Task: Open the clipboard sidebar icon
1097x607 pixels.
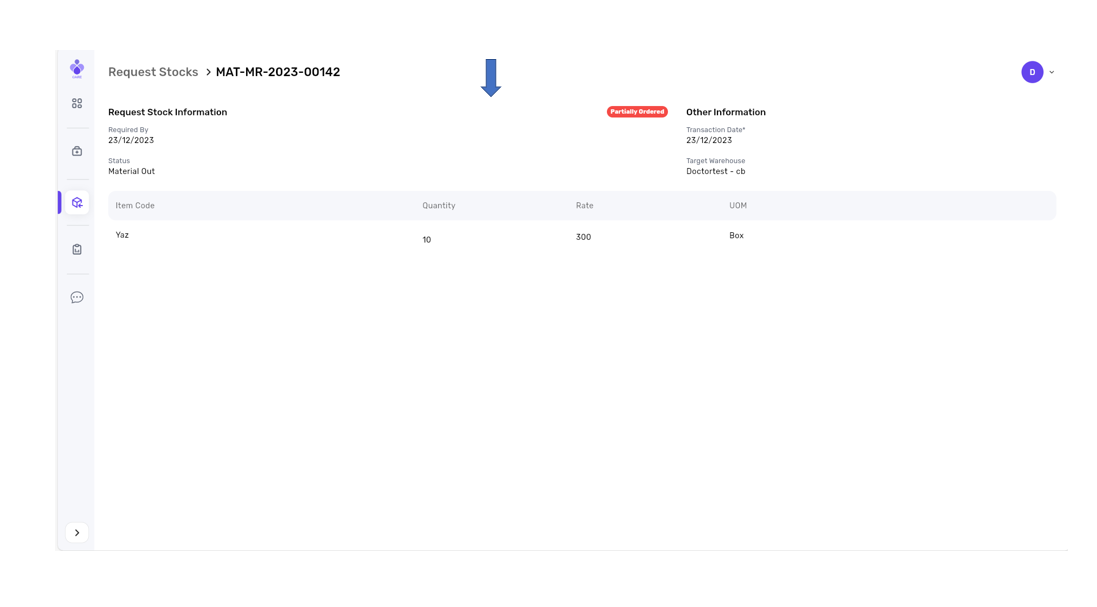Action: coord(77,249)
